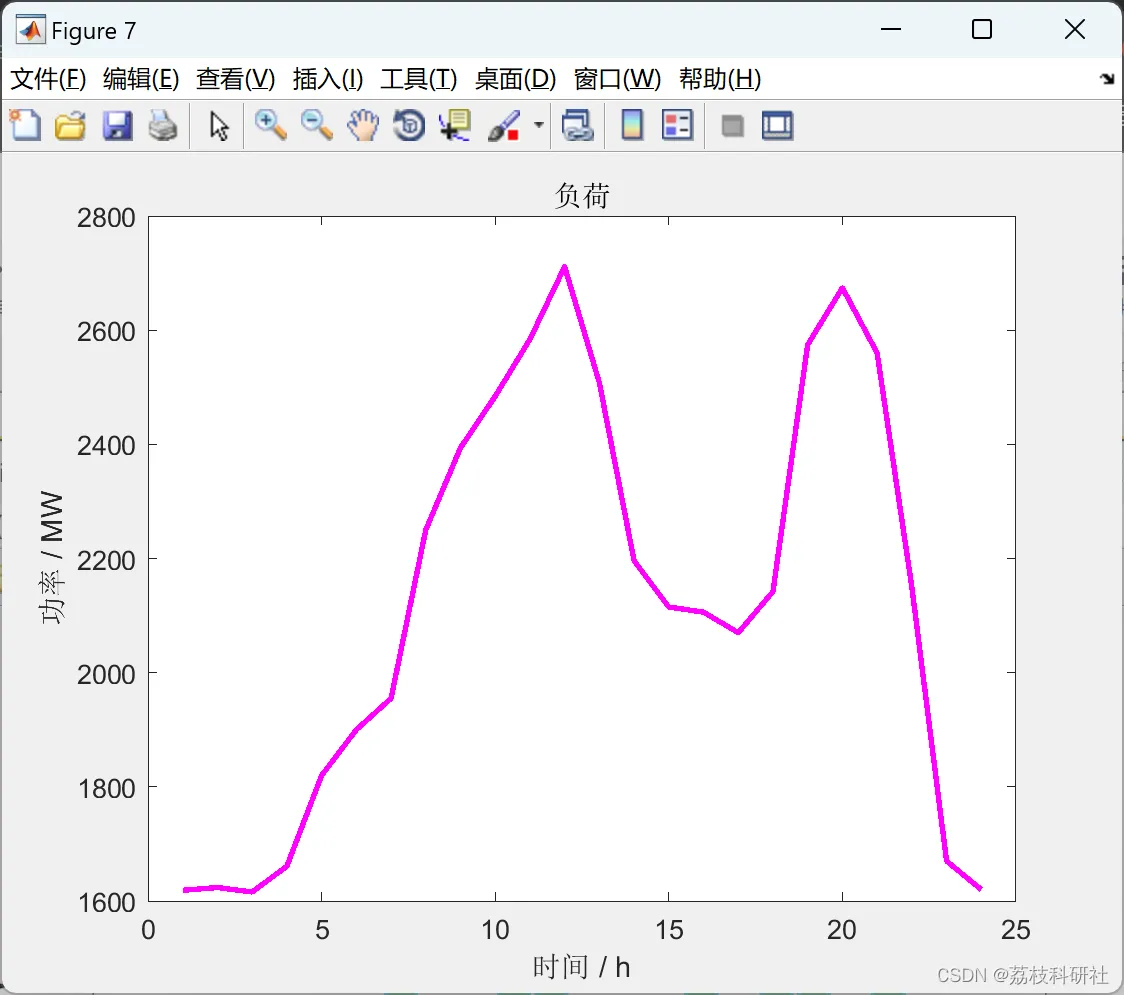The width and height of the screenshot is (1124, 995).
Task: Click the y-axis tick label 1600
Action: pyautogui.click(x=106, y=903)
